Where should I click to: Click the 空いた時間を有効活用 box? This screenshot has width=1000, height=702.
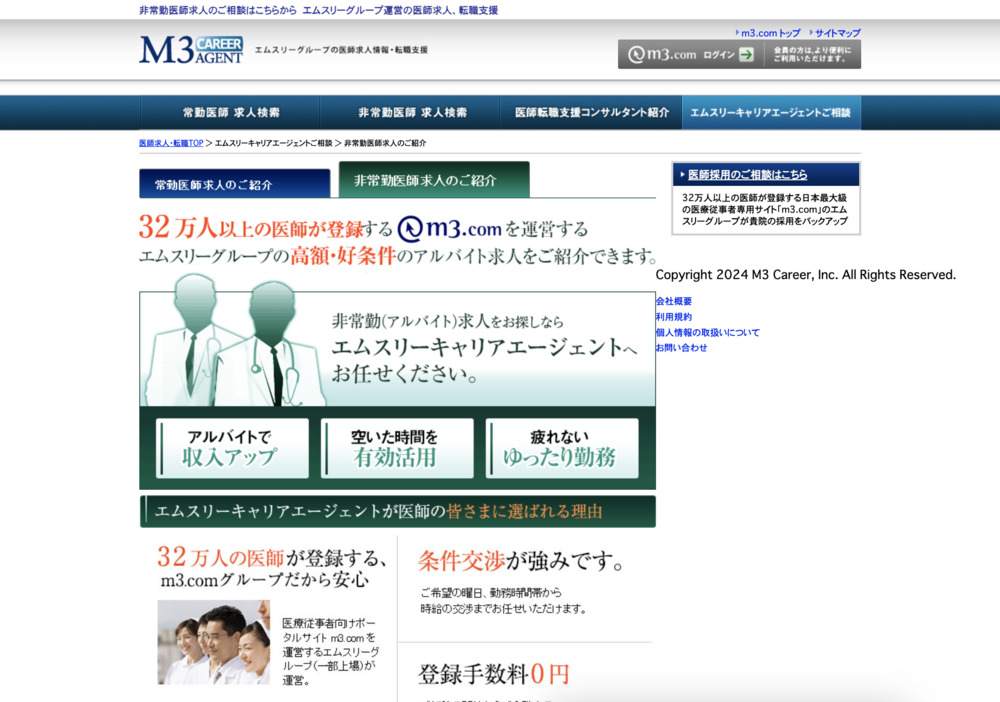[x=397, y=448]
